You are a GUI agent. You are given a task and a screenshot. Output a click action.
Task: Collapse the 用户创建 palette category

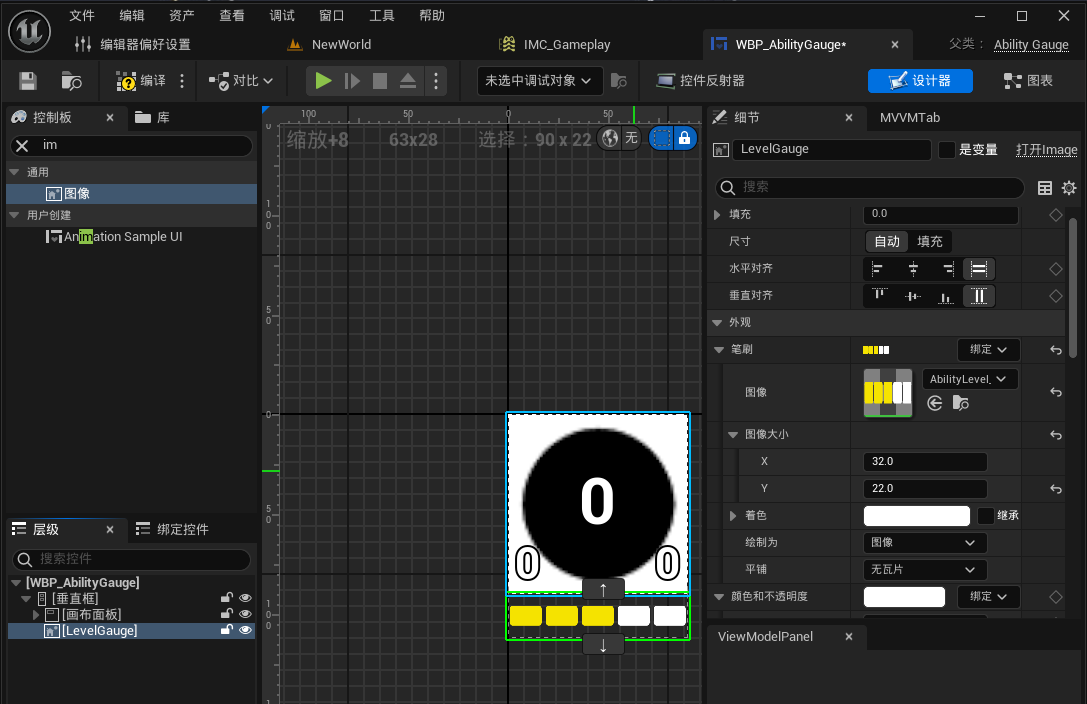click(14, 215)
